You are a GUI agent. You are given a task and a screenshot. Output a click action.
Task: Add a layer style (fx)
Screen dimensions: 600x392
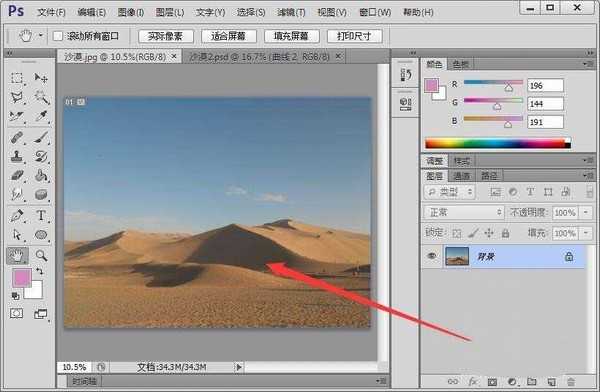tap(473, 382)
